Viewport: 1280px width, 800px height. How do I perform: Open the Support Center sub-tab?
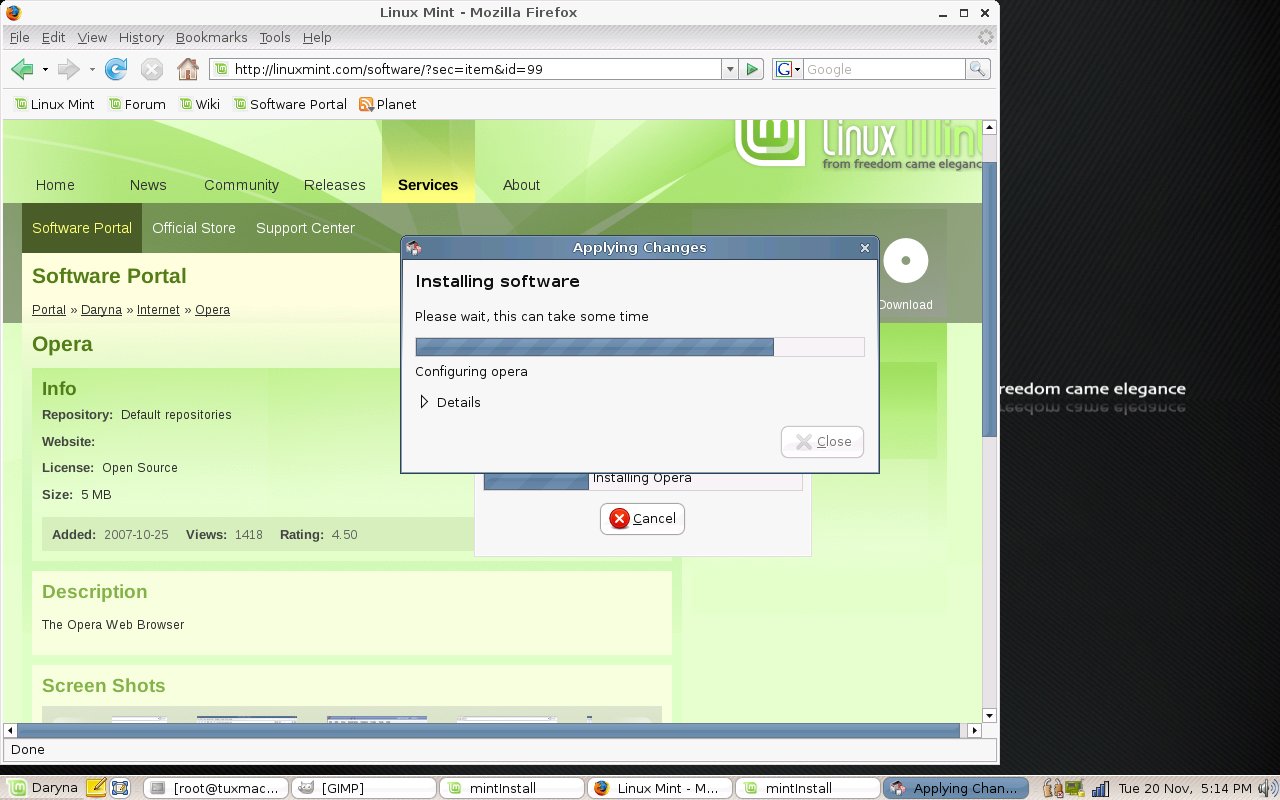click(305, 228)
